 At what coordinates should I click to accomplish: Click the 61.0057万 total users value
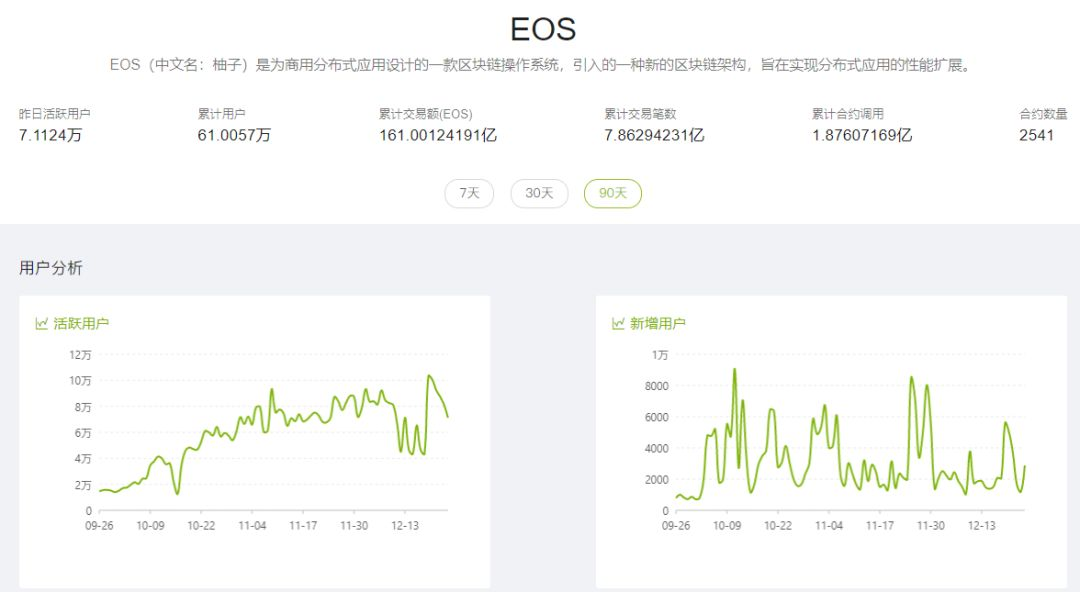(234, 135)
